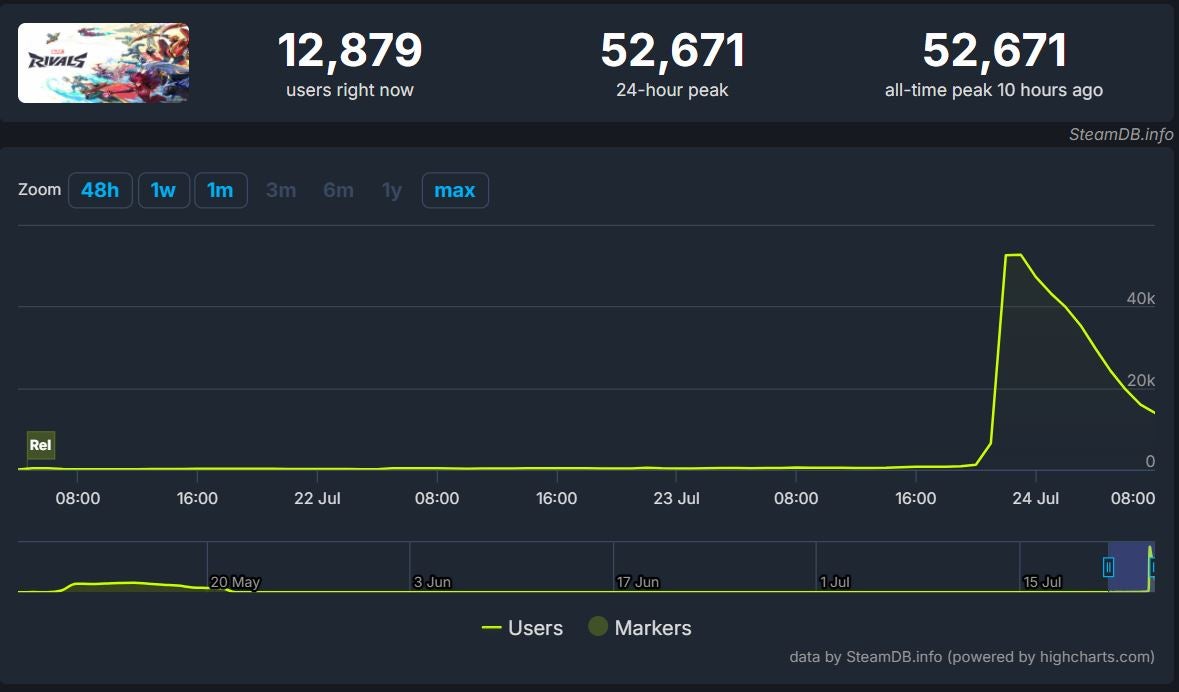Viewport: 1179px width, 692px height.
Task: Click the green line Users legend icon
Action: [x=491, y=628]
